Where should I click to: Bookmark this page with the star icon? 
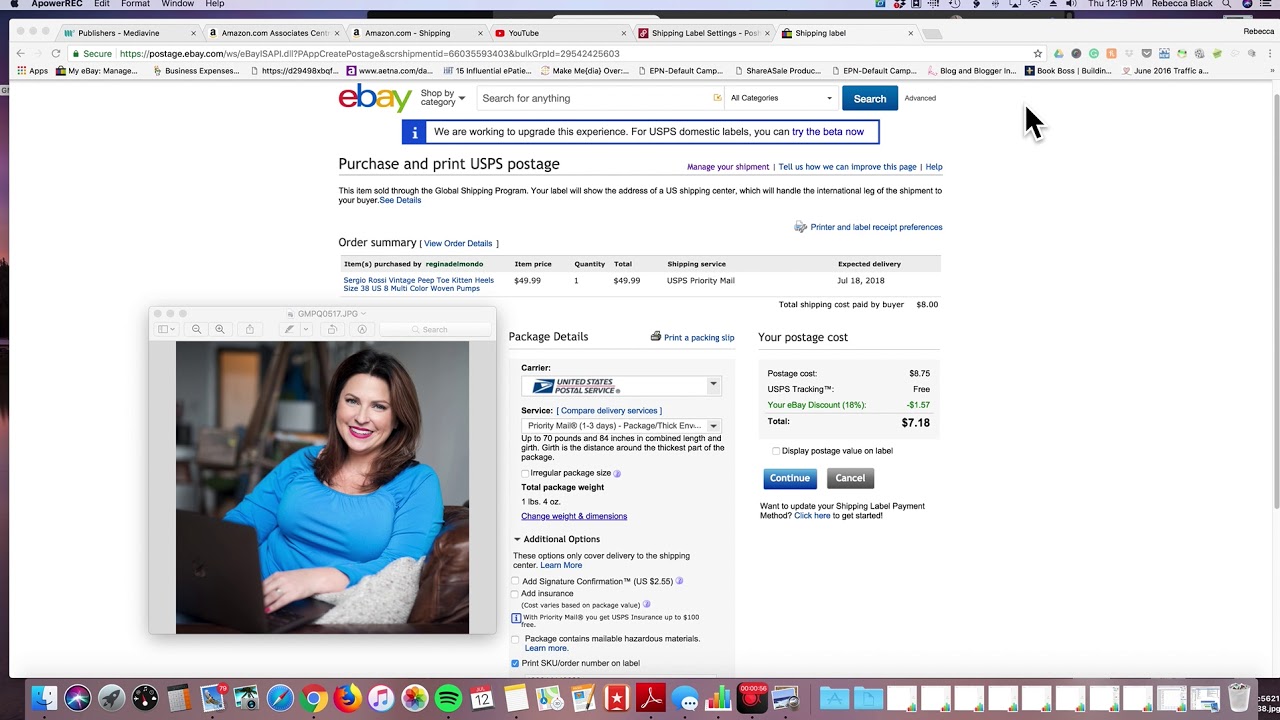point(1038,54)
